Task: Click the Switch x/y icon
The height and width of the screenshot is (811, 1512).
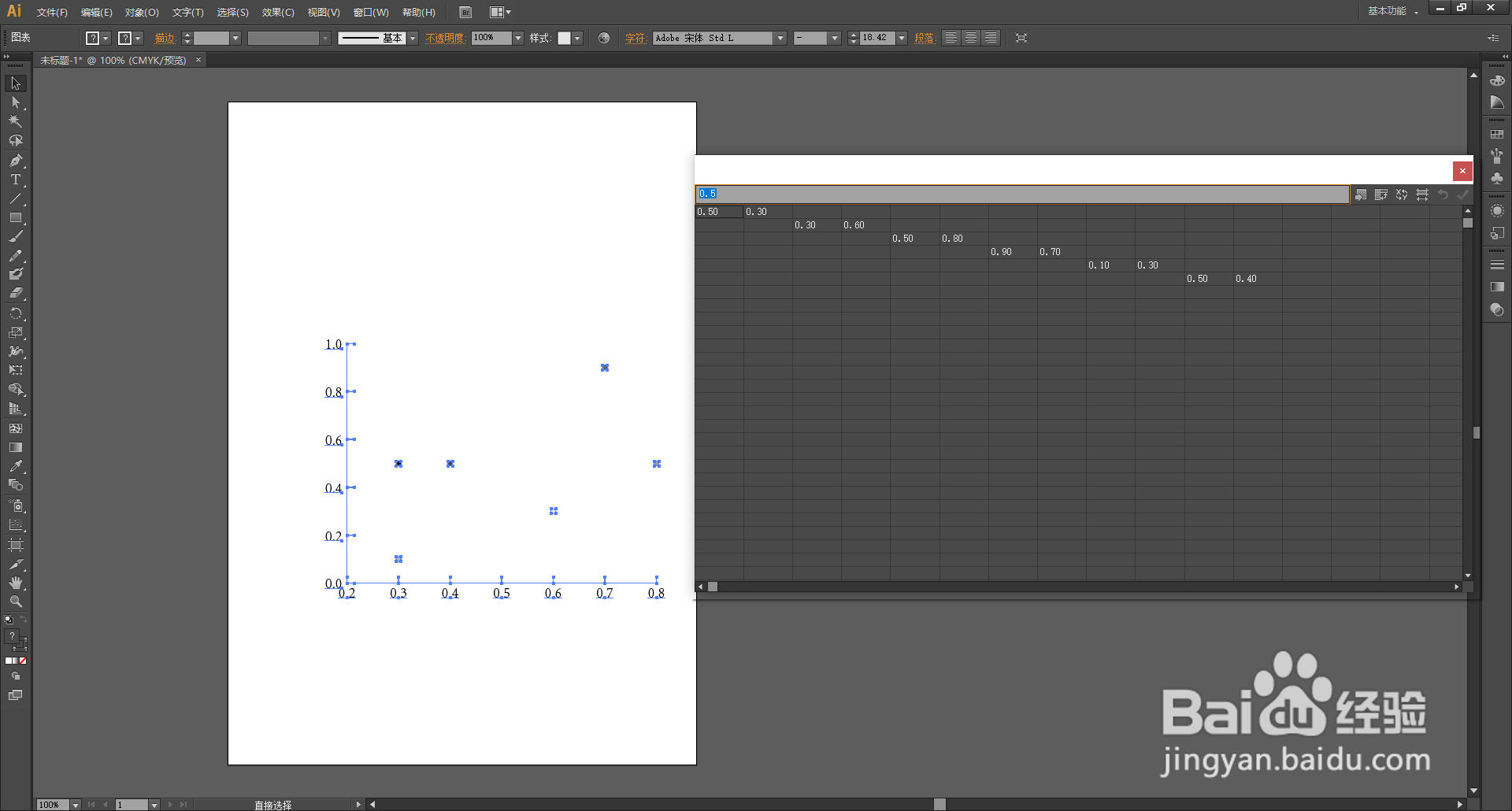Action: (1402, 194)
